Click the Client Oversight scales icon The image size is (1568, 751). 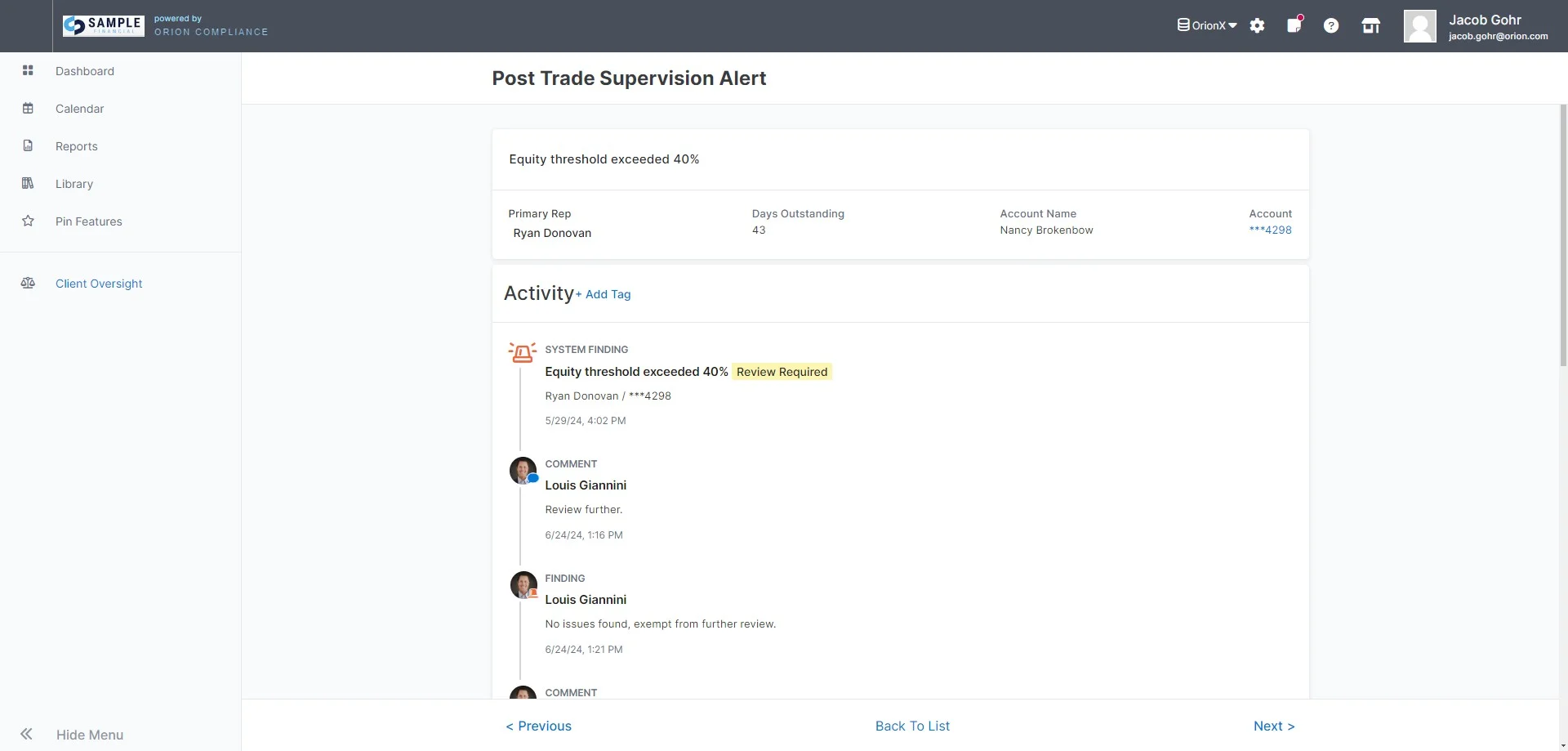[x=28, y=284]
